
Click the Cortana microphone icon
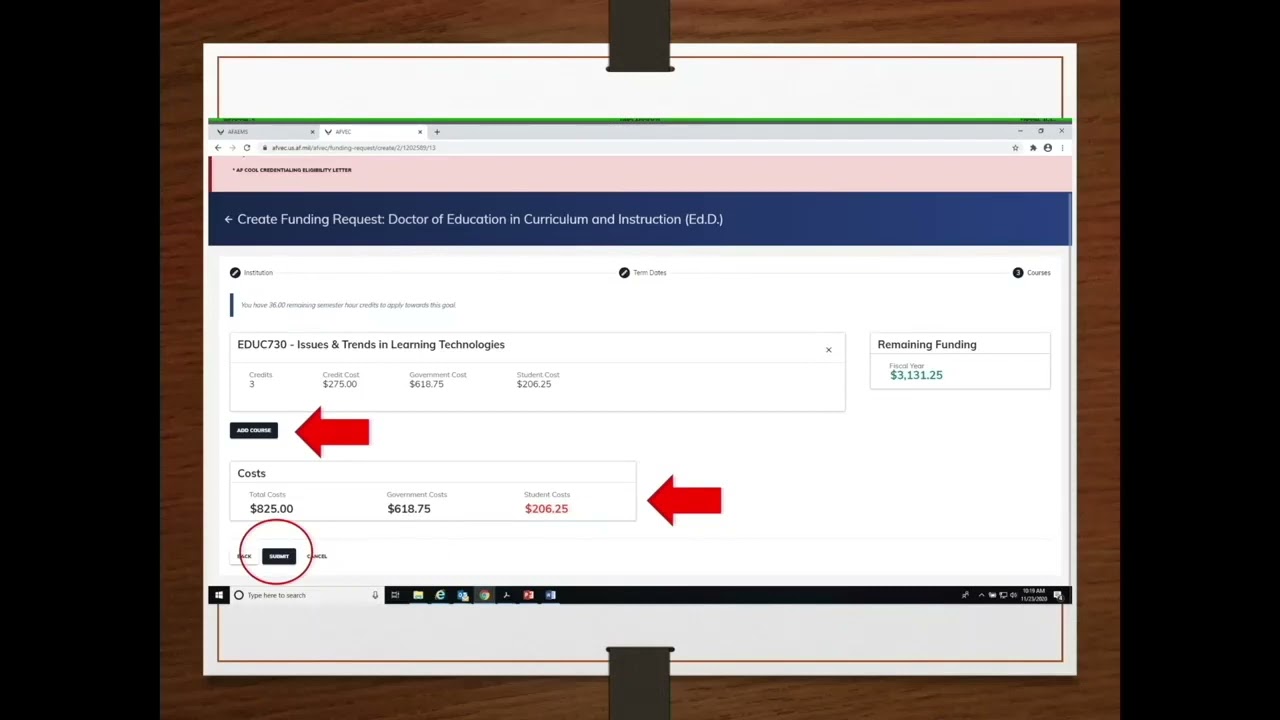click(375, 595)
